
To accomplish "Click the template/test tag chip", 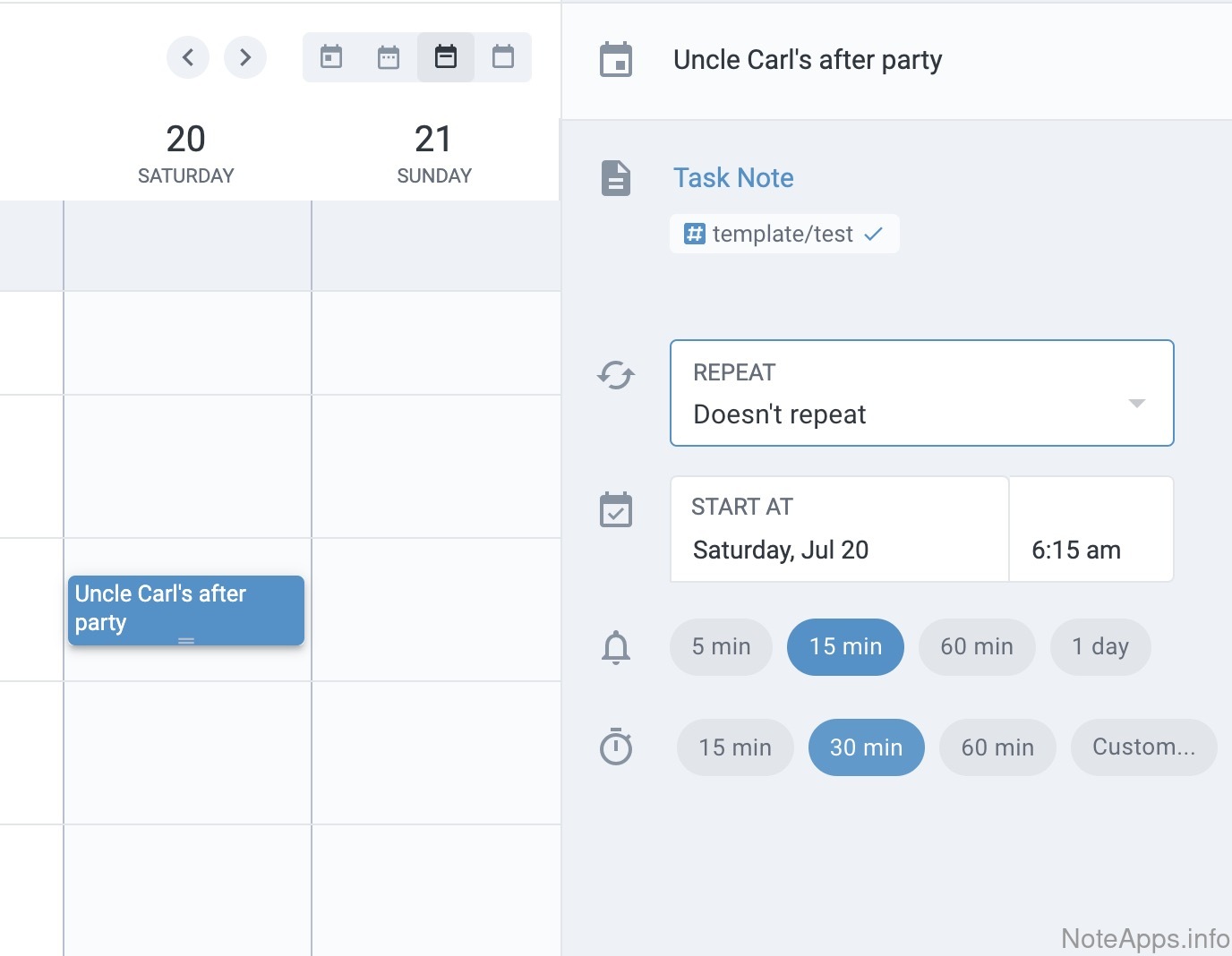I will [x=783, y=235].
